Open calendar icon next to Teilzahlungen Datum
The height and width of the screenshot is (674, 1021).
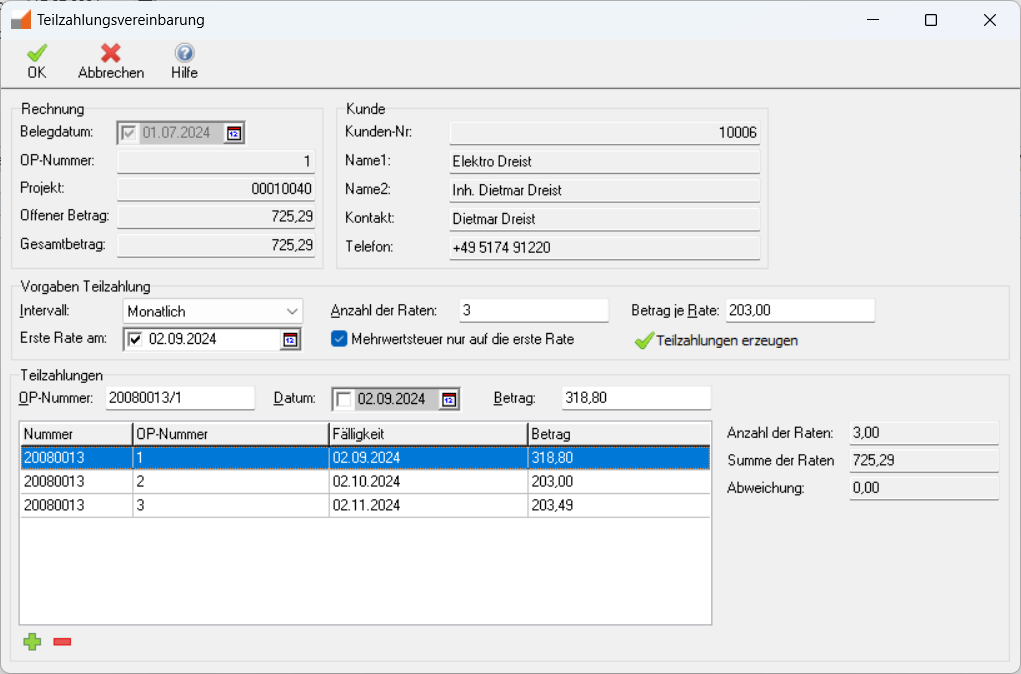point(449,400)
